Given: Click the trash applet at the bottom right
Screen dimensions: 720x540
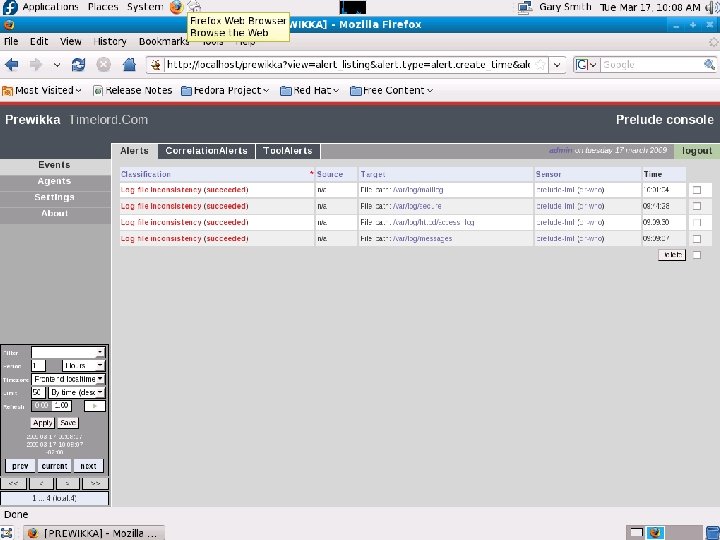Looking at the screenshot, I should point(713,533).
